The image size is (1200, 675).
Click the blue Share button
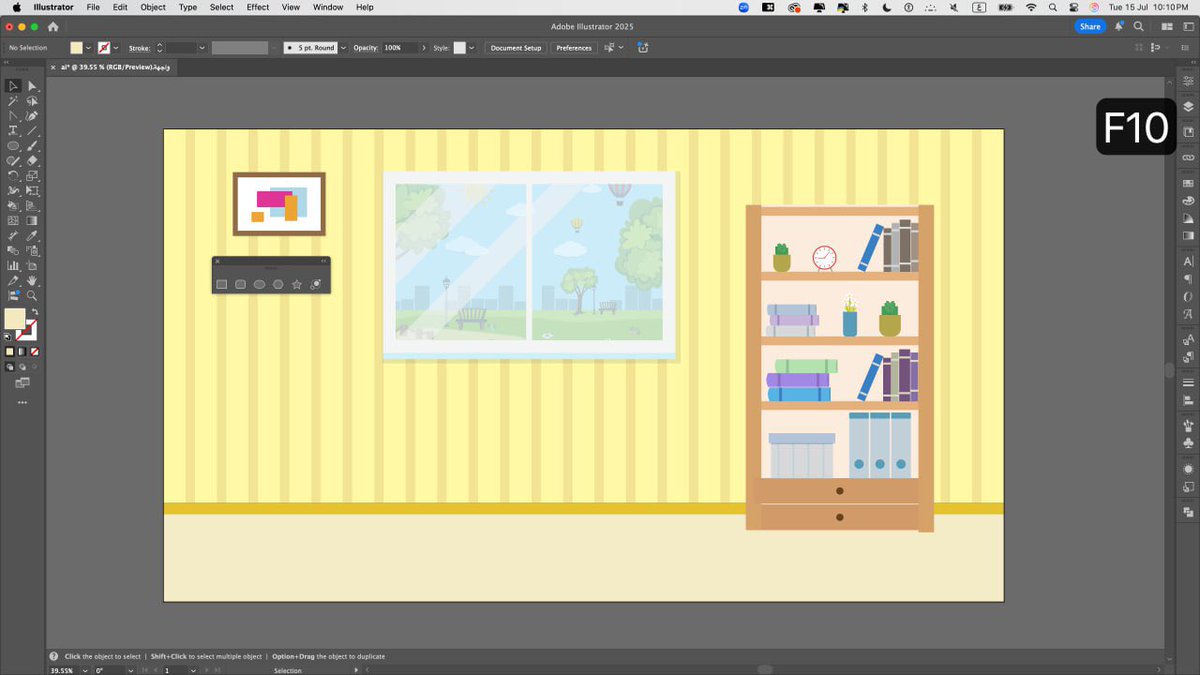click(x=1090, y=27)
